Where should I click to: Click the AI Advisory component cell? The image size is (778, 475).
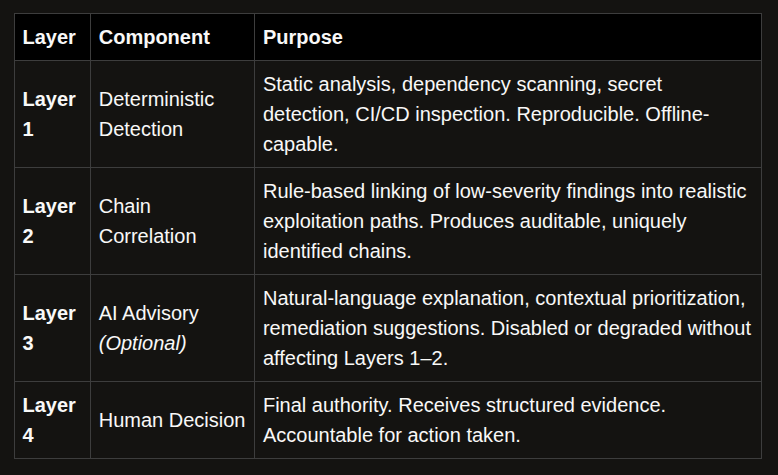pyautogui.click(x=149, y=328)
